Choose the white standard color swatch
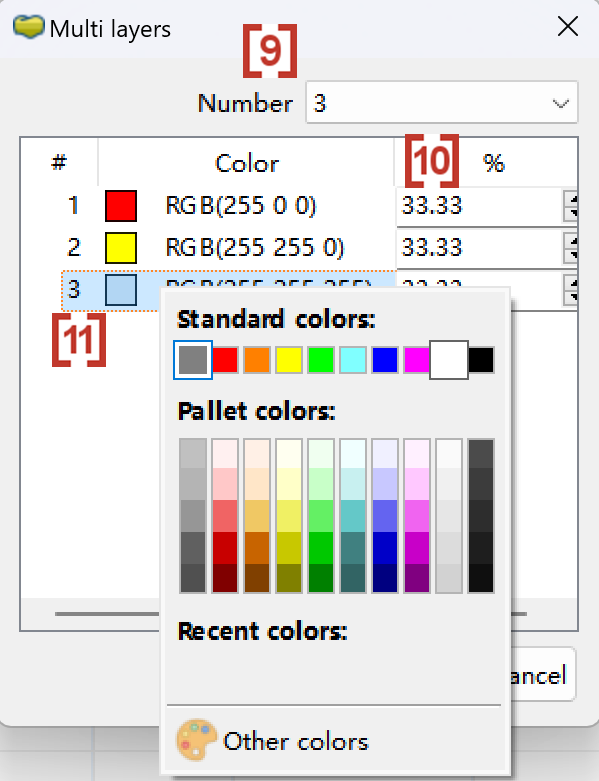599x781 pixels. pos(449,360)
